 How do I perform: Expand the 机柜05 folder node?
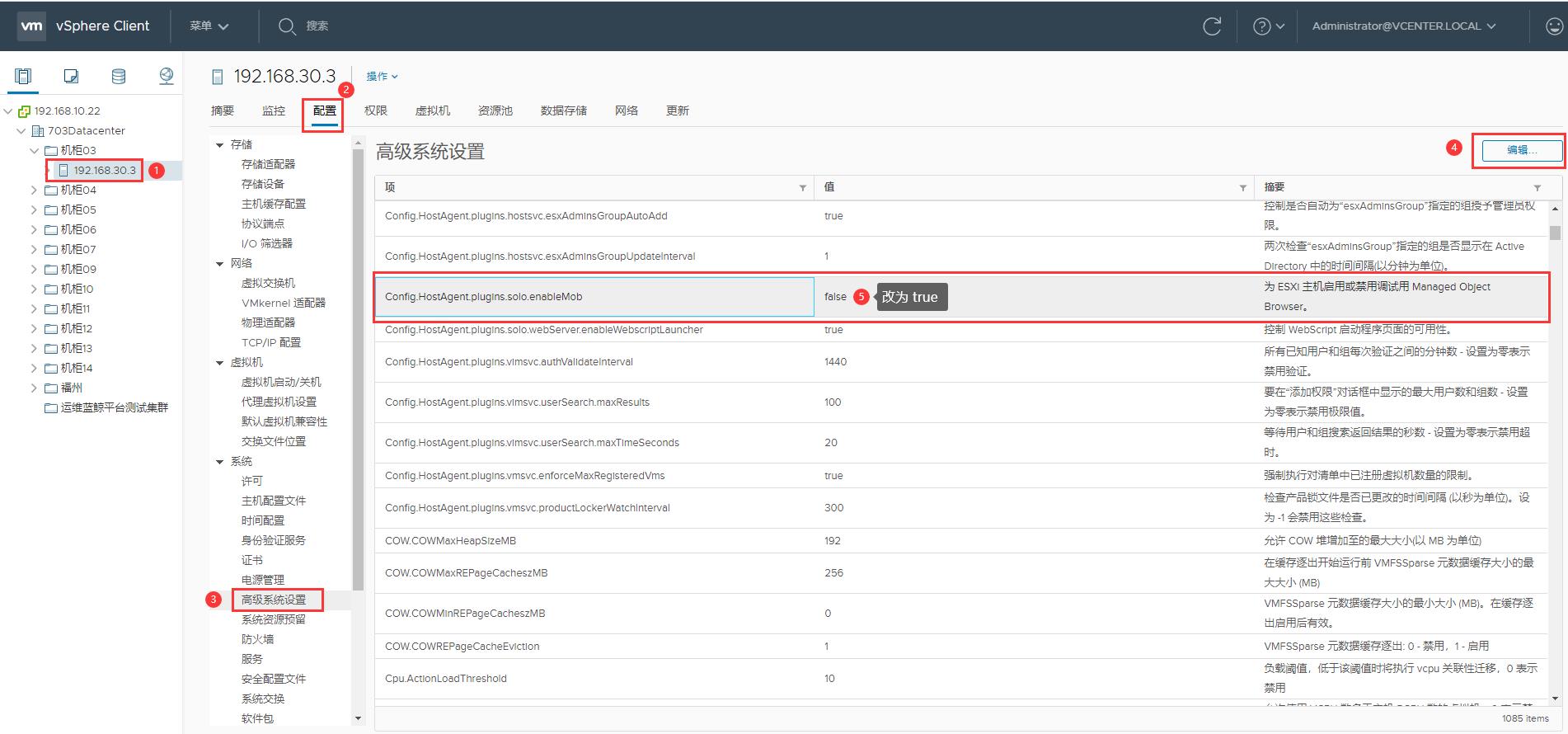(x=35, y=210)
